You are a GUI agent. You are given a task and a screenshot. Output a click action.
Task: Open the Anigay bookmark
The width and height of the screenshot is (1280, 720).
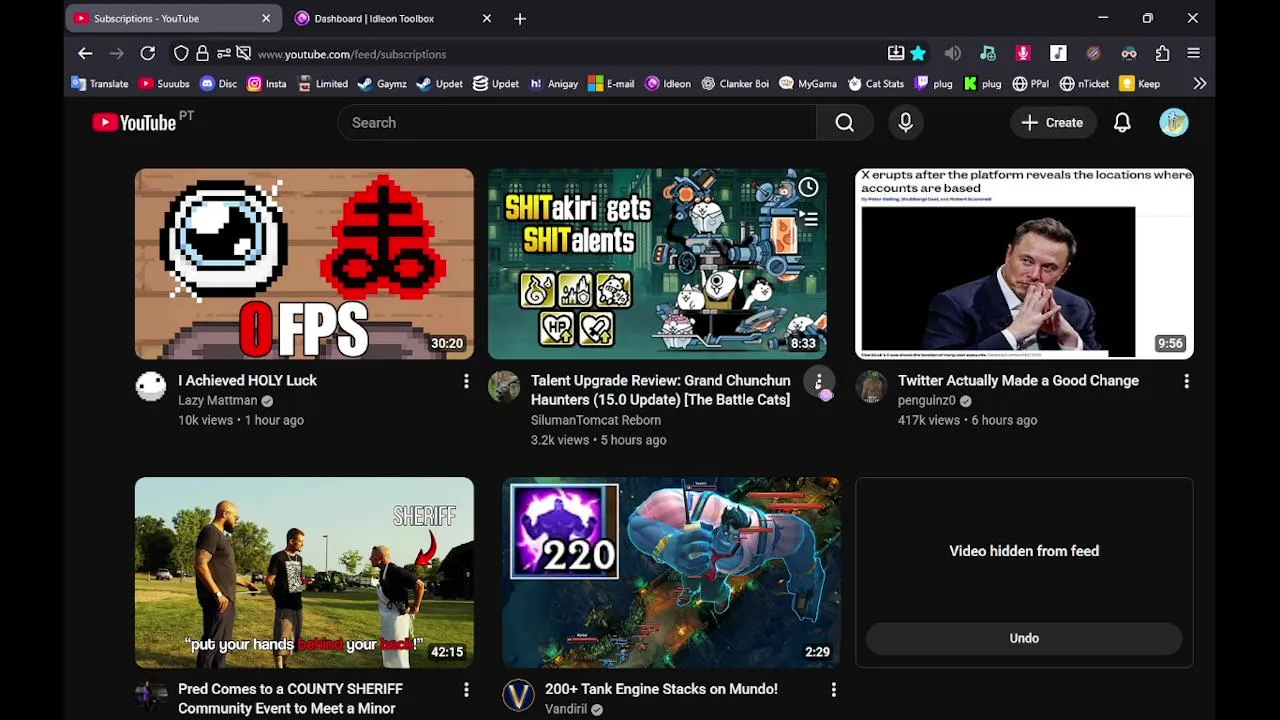coord(554,84)
